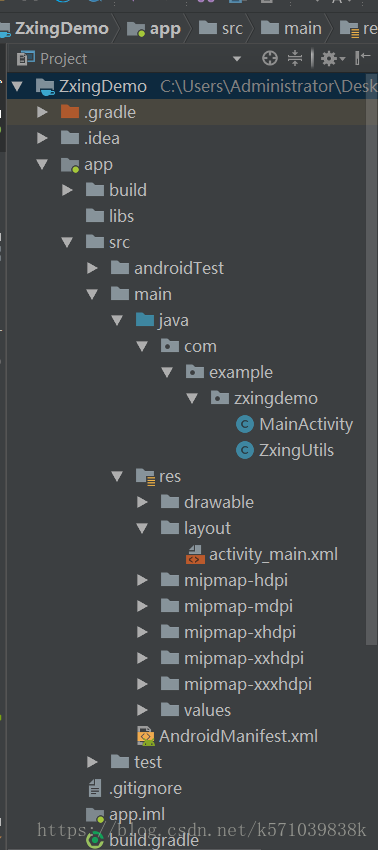Screen dimensions: 378x850
Task: Collapse the app module node
Action: (x=42, y=164)
